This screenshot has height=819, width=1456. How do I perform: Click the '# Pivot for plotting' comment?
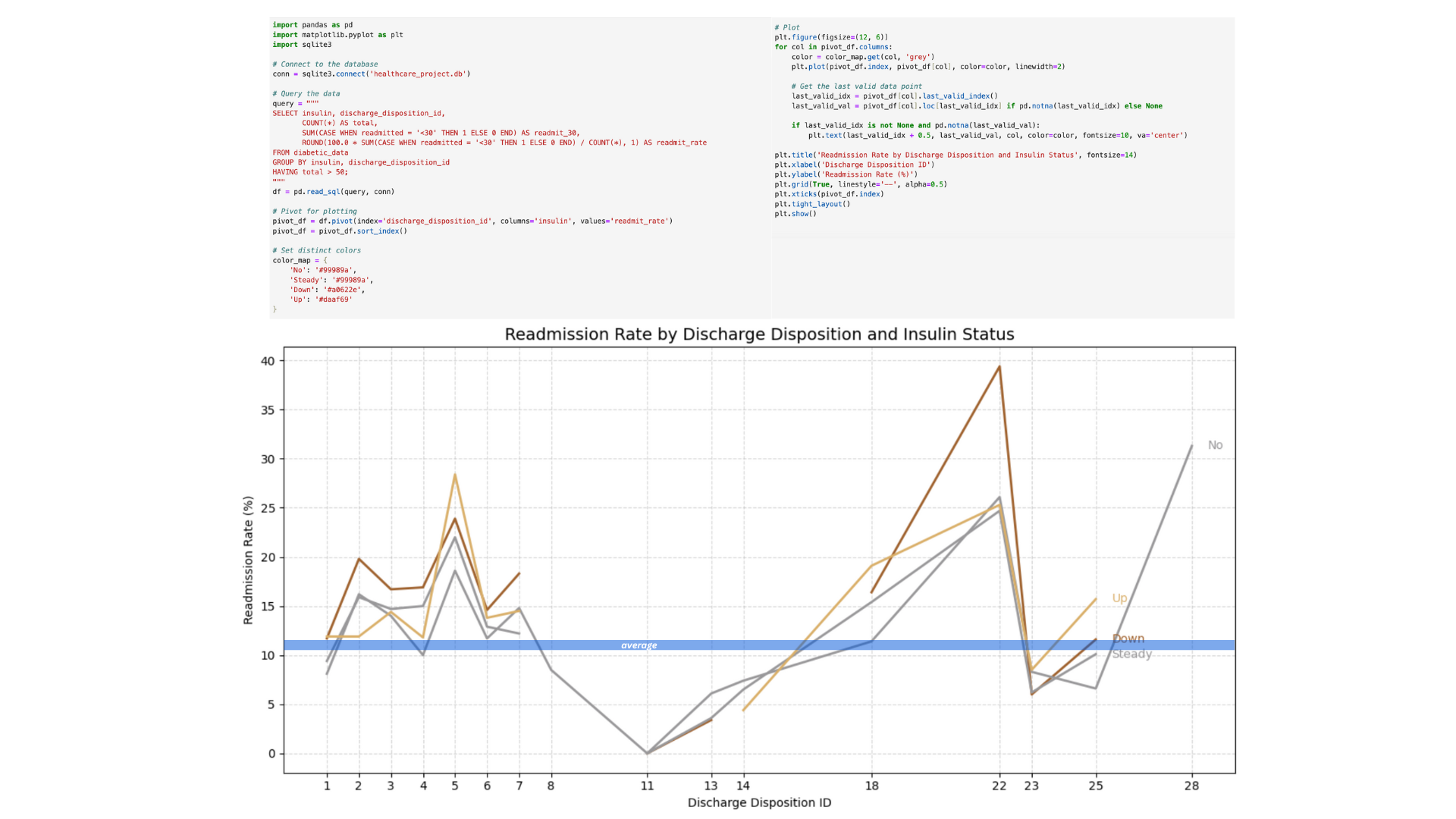[314, 212]
